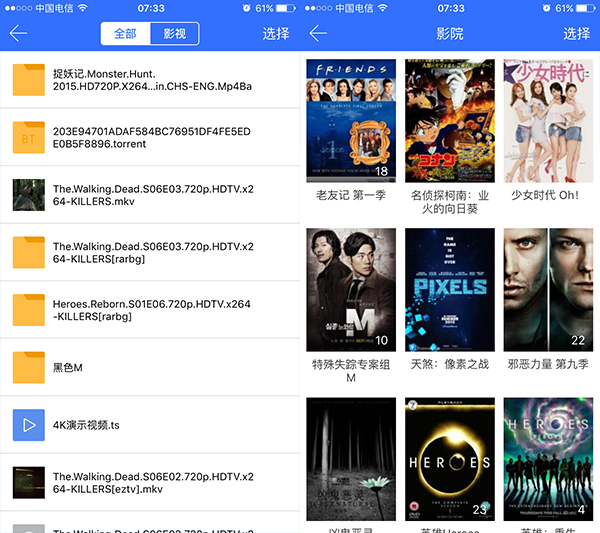Viewport: 600px width, 533px height.
Task: Open 特殊失踪专案组 M poster
Action: click(350, 289)
